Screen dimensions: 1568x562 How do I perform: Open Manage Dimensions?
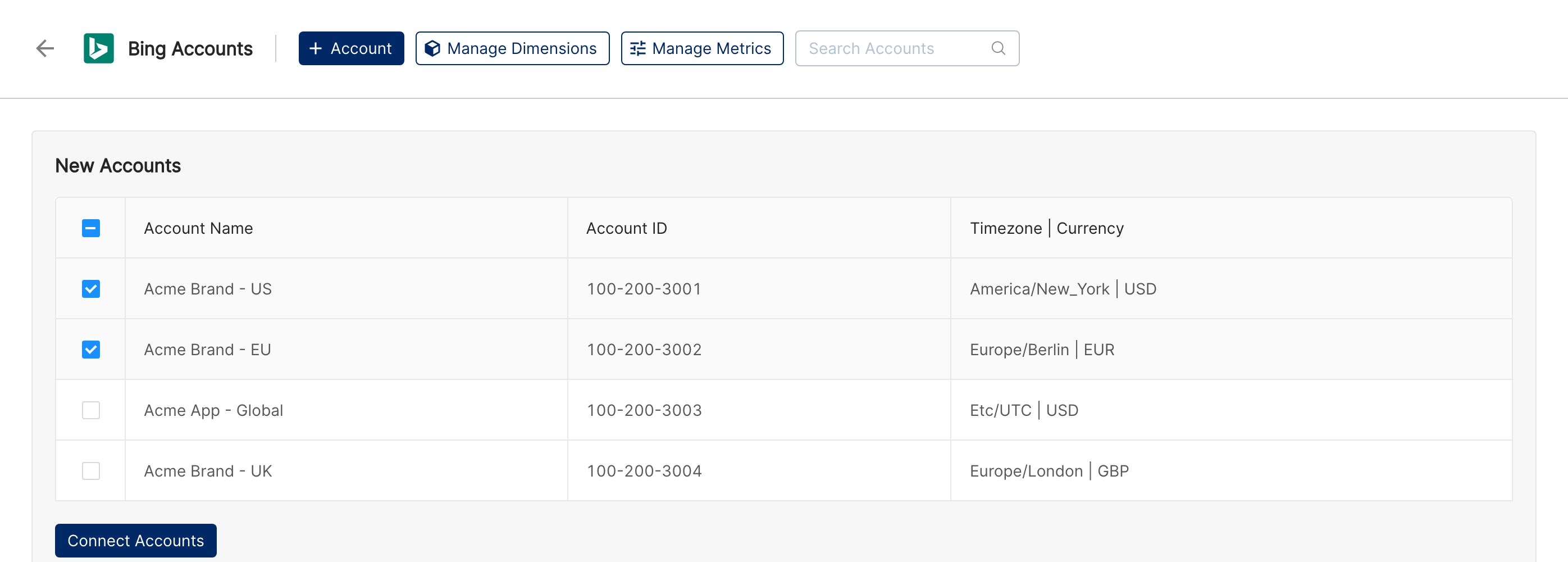pos(513,48)
